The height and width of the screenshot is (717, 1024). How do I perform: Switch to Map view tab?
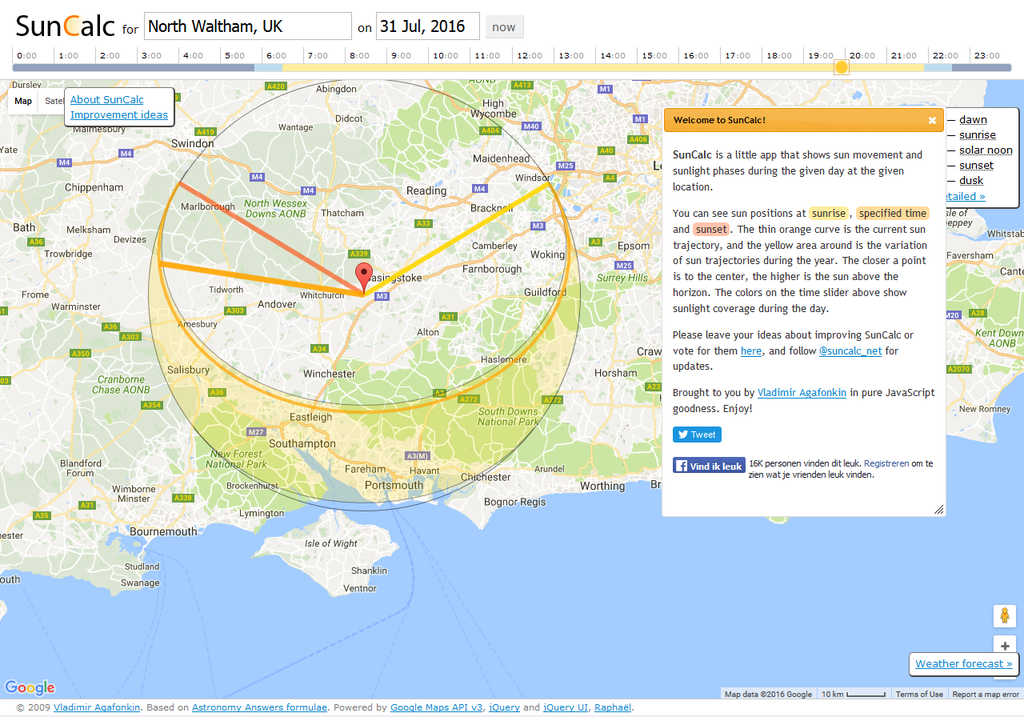point(24,101)
